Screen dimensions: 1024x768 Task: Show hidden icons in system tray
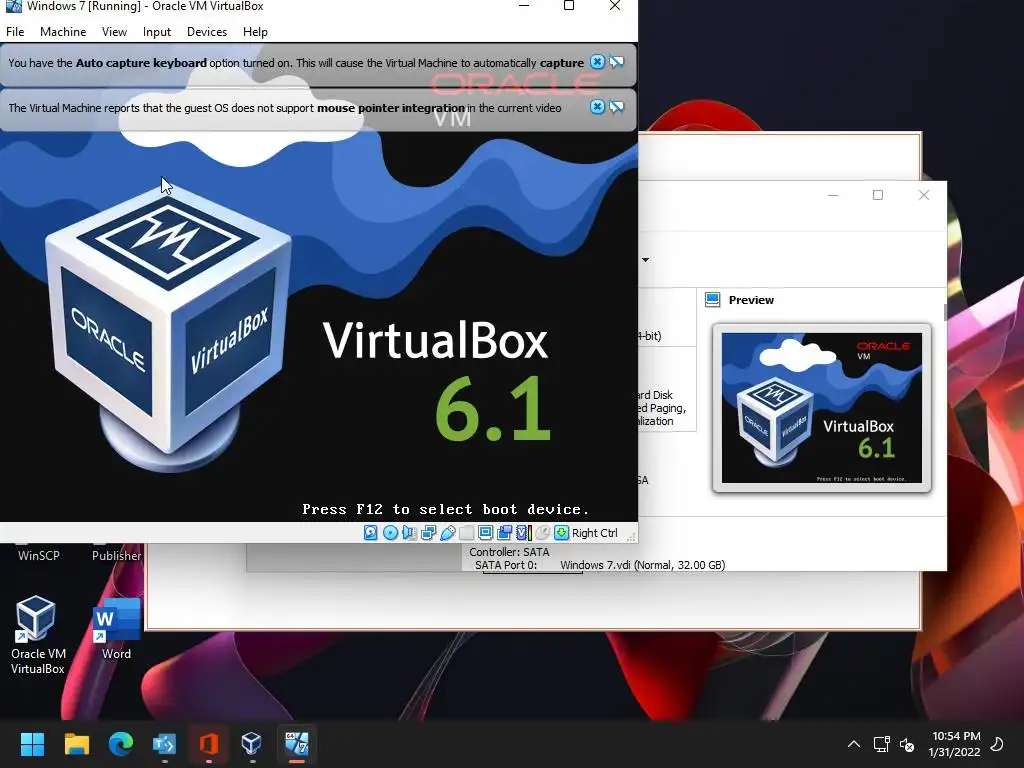(854, 744)
